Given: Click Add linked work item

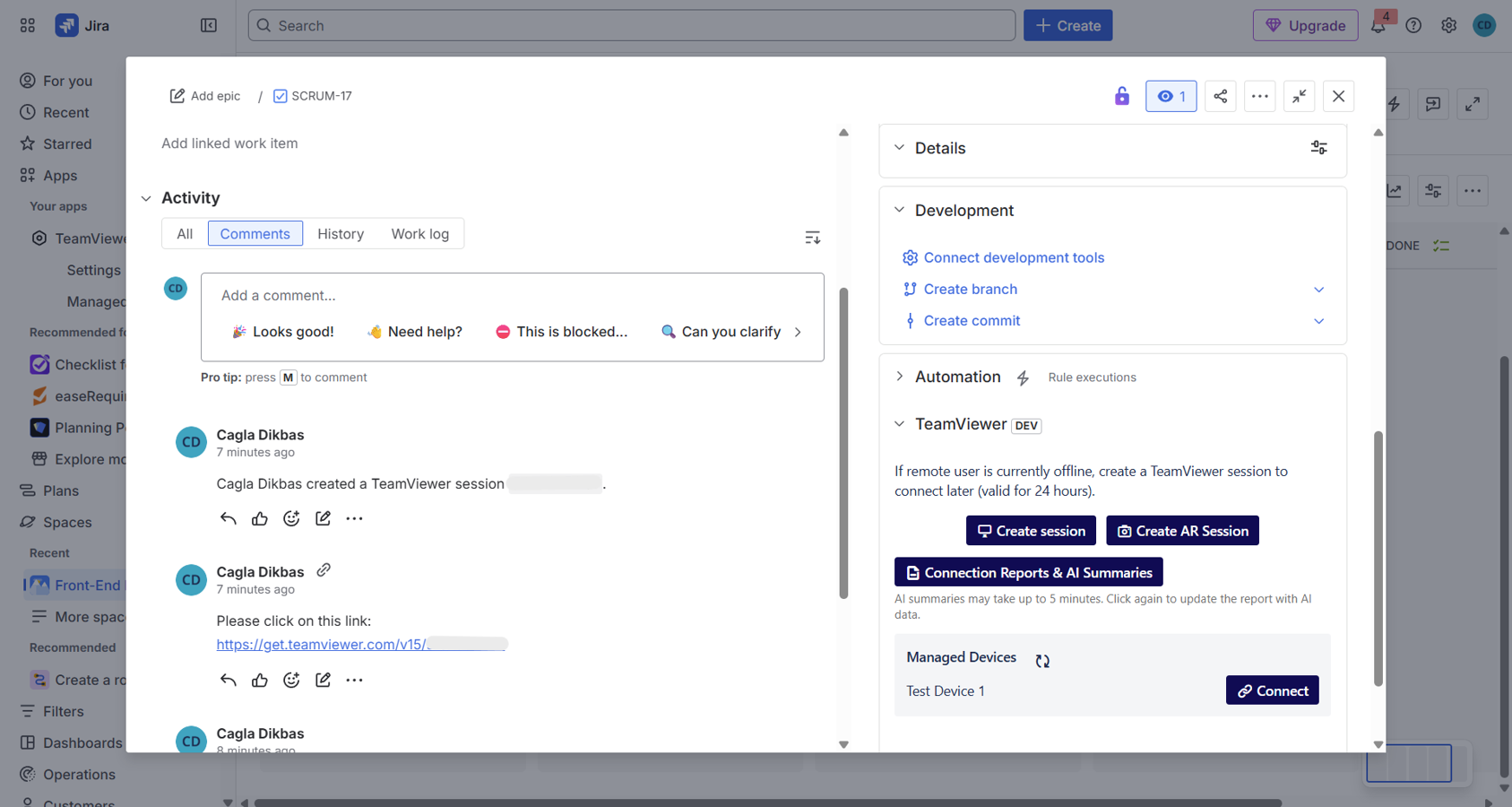Looking at the screenshot, I should pyautogui.click(x=229, y=143).
